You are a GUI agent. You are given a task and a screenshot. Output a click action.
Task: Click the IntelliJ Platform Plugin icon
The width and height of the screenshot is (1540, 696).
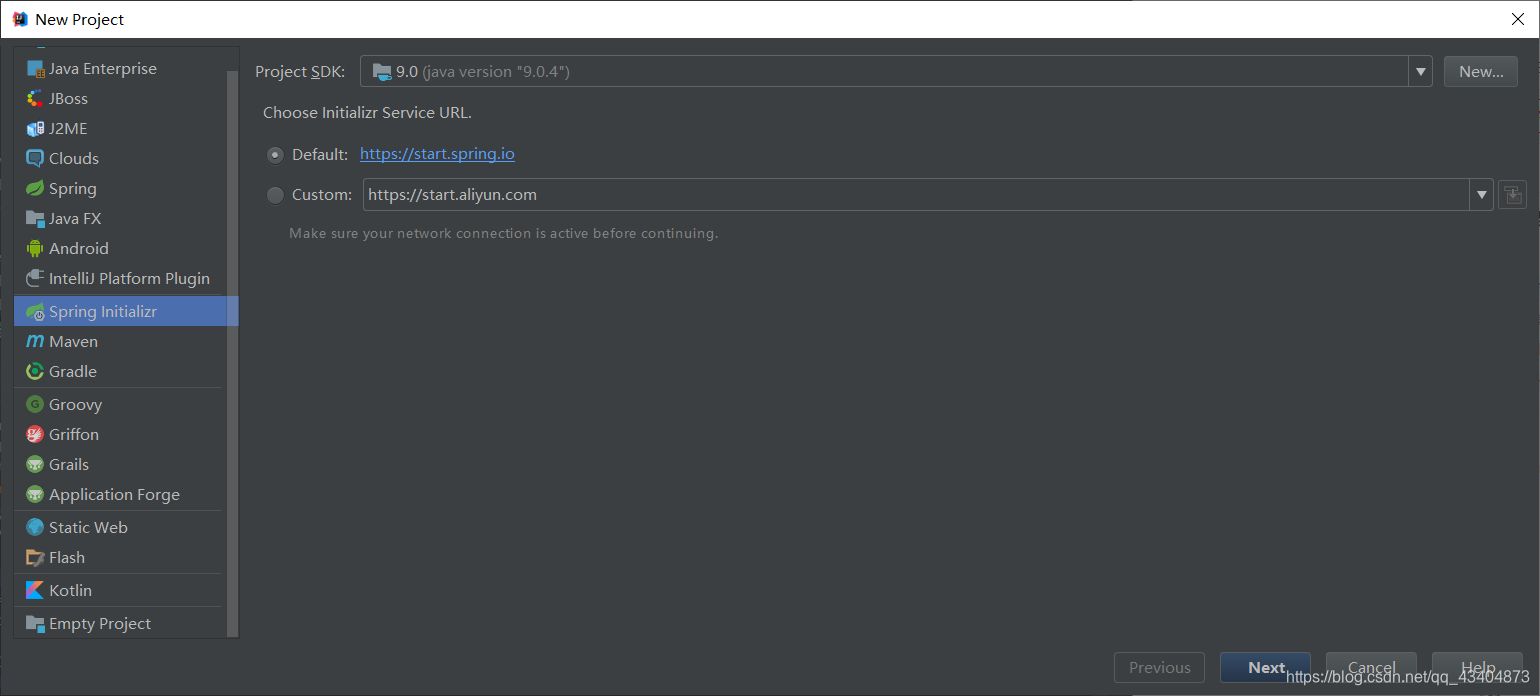(35, 279)
